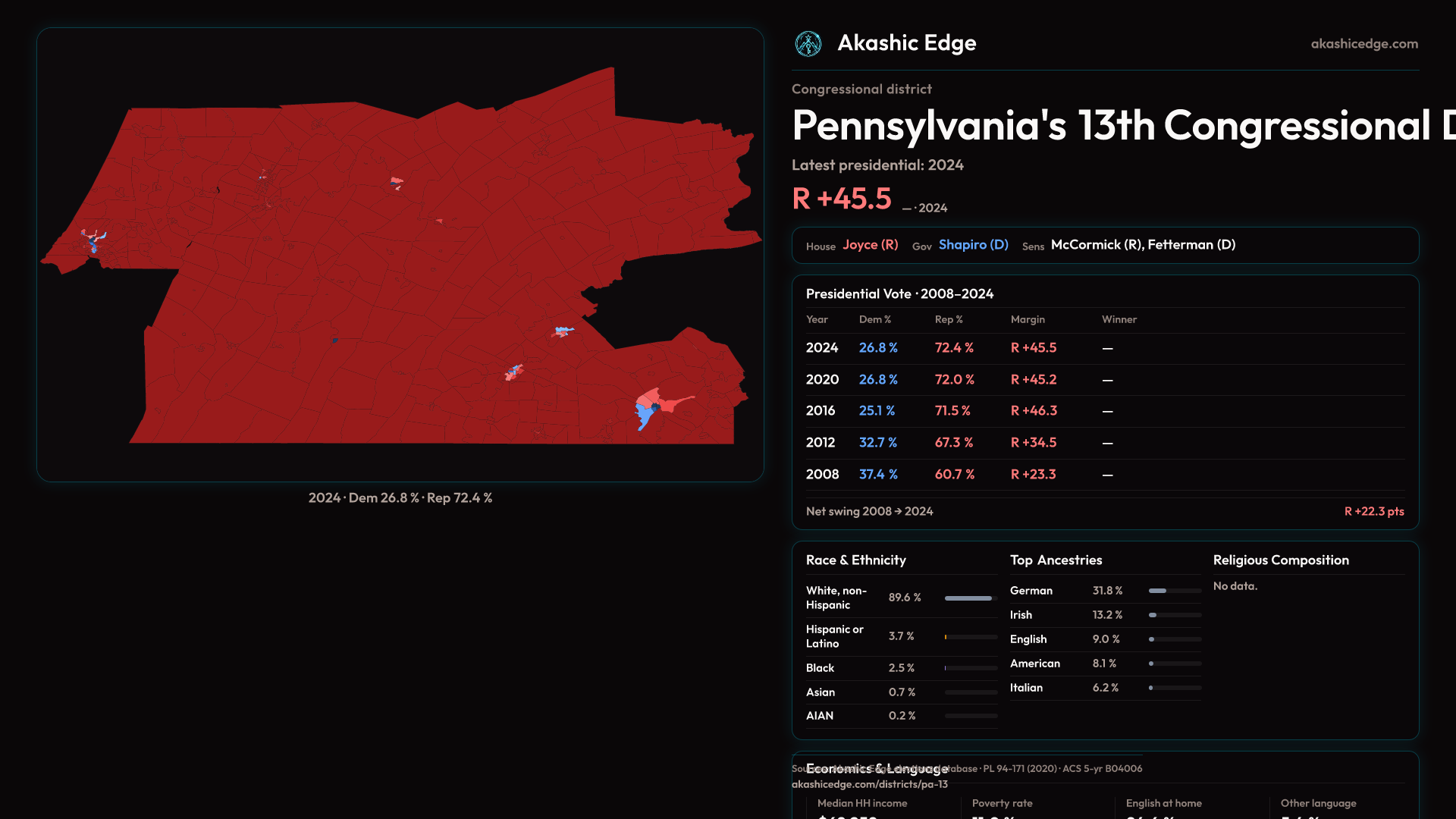Click the German ancestry bar
Screen dimensions: 1456x819
(x=1175, y=591)
